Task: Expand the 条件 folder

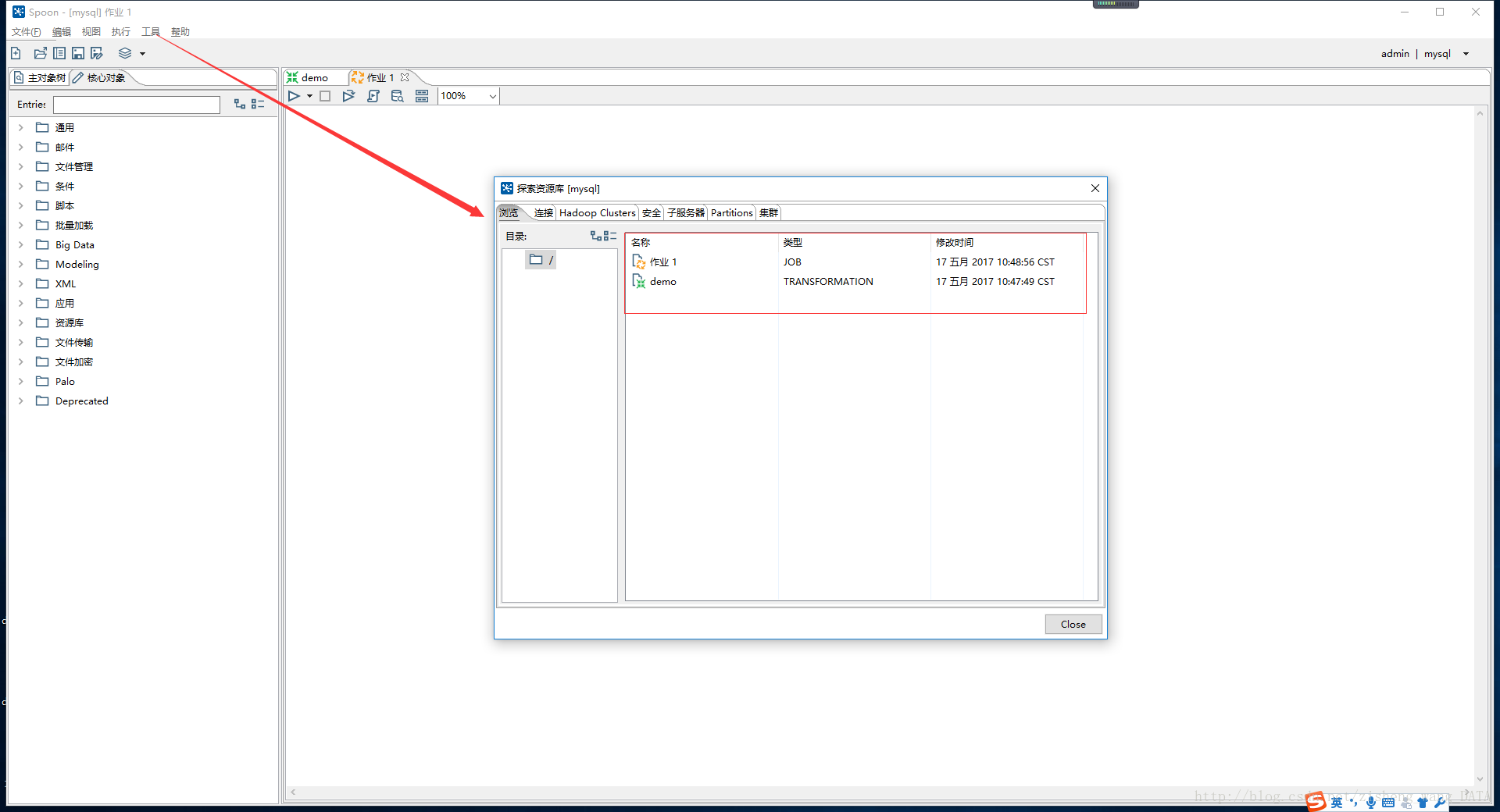Action: [x=21, y=186]
